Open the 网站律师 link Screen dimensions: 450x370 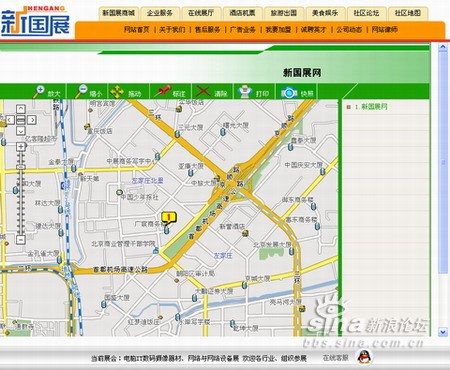point(385,30)
